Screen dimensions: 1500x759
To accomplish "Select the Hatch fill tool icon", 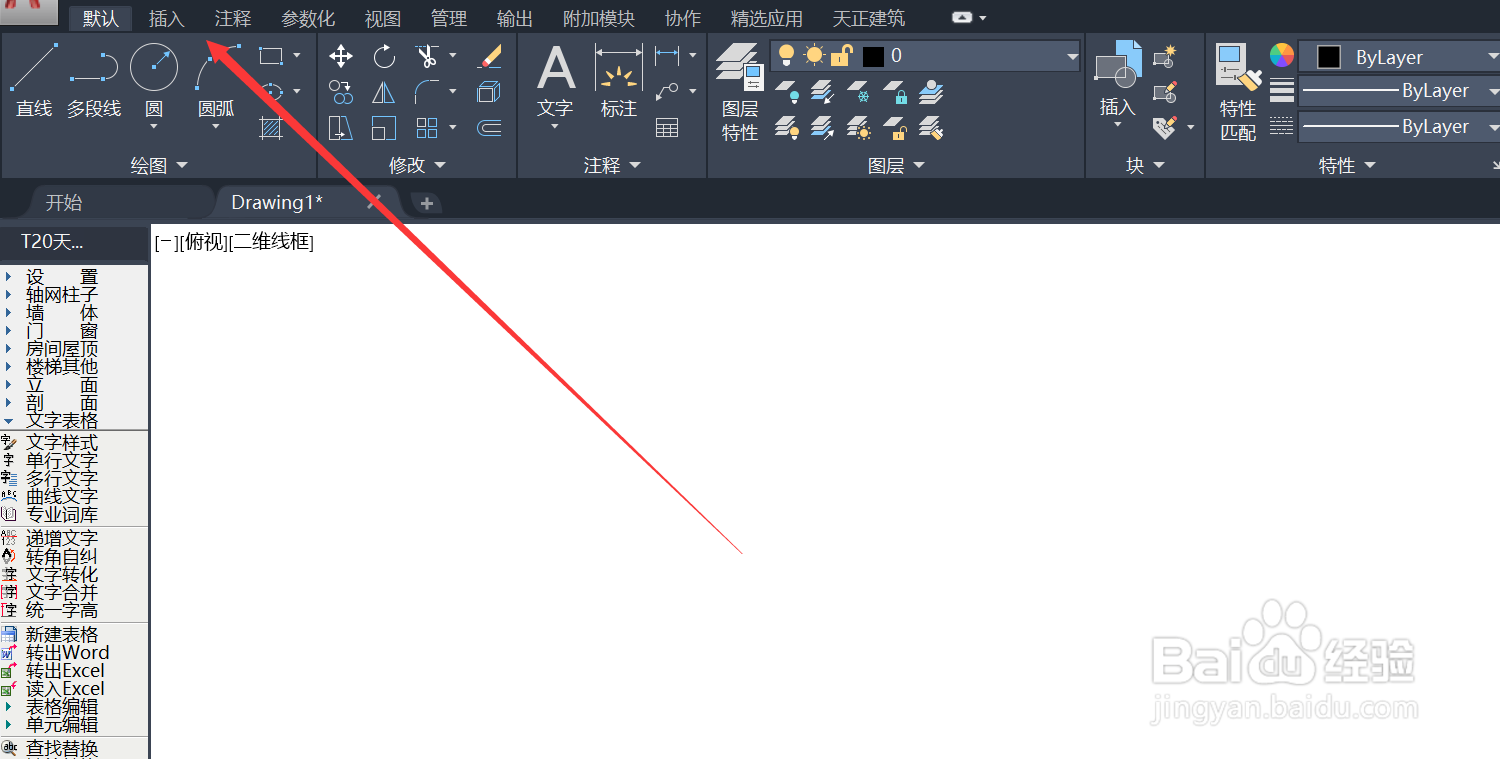I will 271,128.
